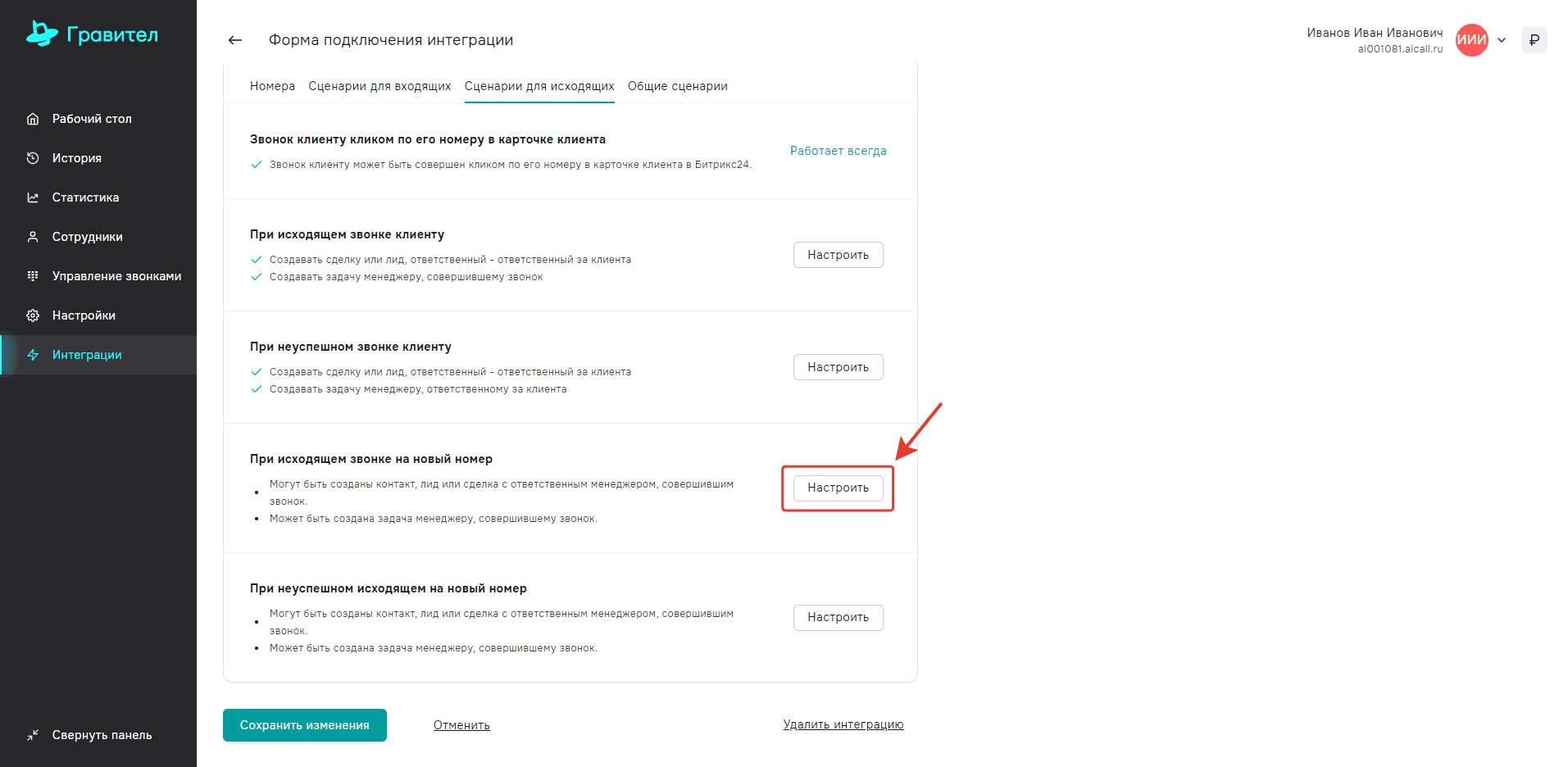Click the Gravitel logo icon

pos(42,34)
